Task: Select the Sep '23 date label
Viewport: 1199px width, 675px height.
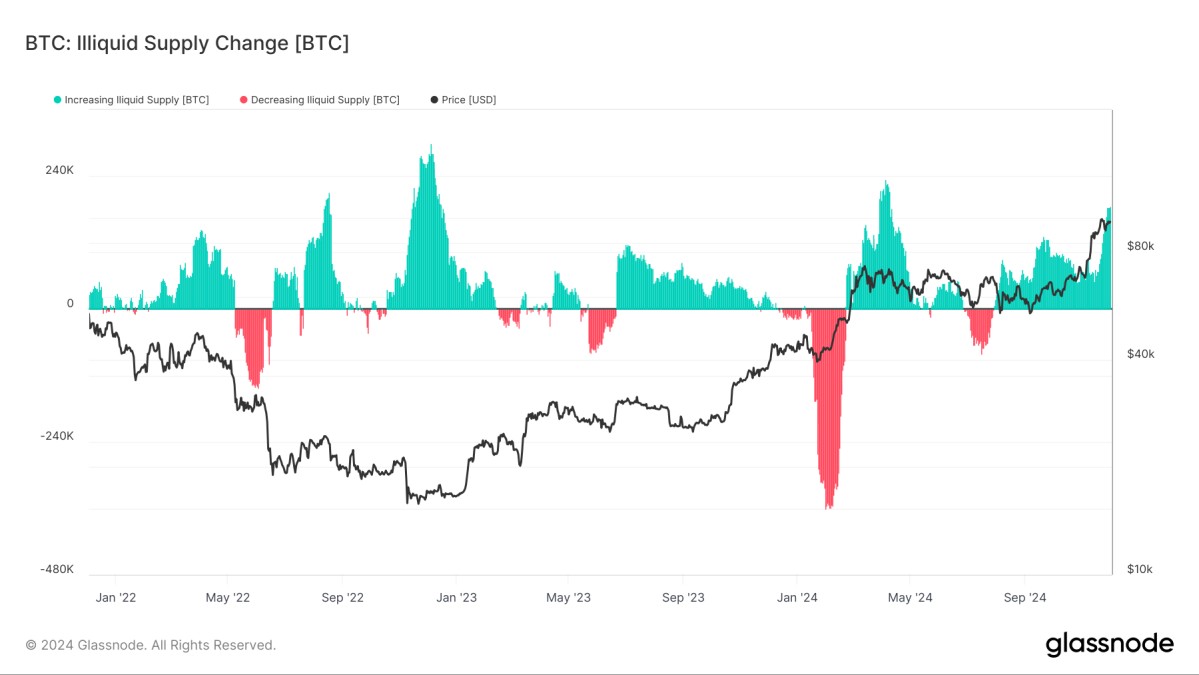Action: (x=683, y=598)
